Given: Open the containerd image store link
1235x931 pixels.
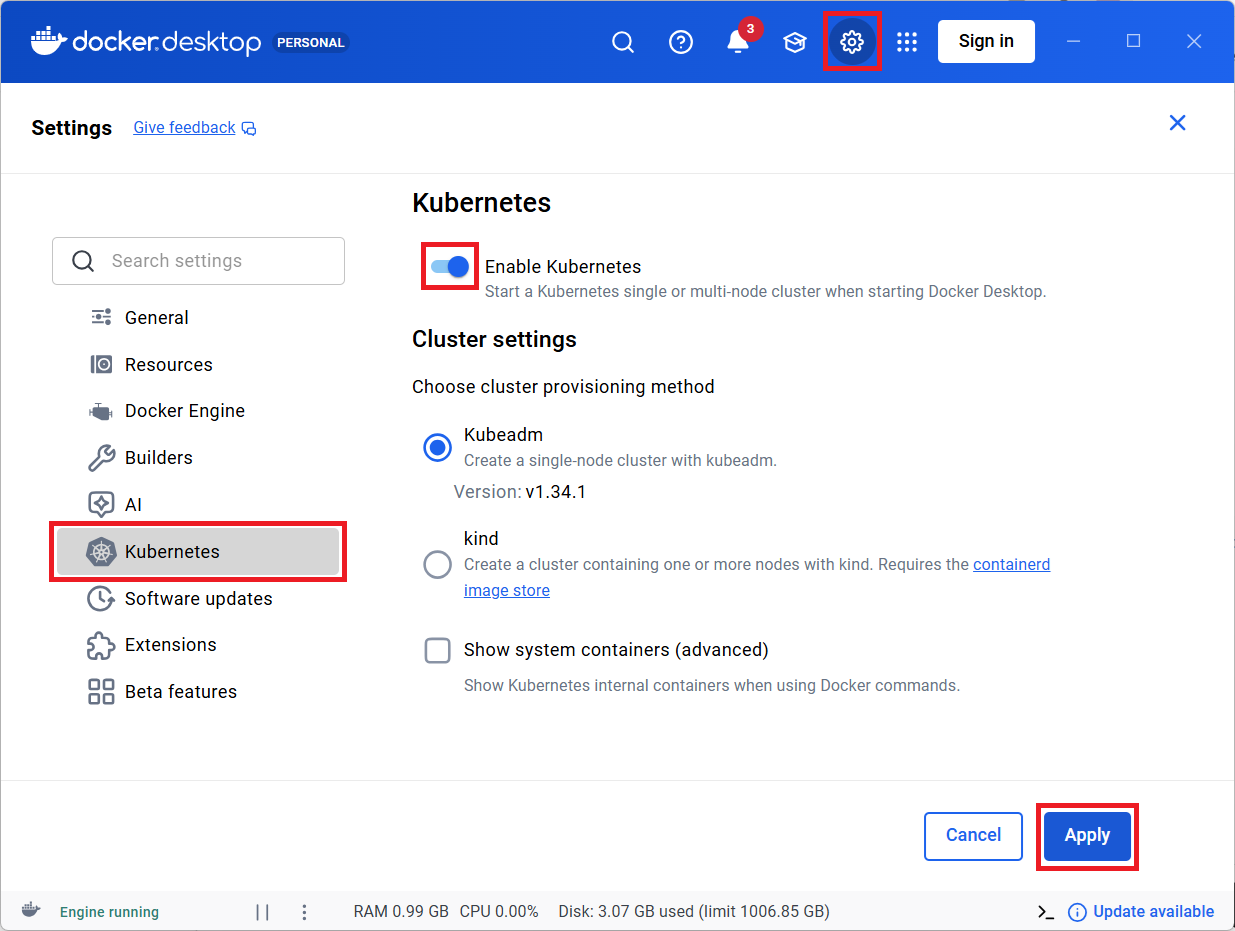Looking at the screenshot, I should pyautogui.click(x=757, y=577).
